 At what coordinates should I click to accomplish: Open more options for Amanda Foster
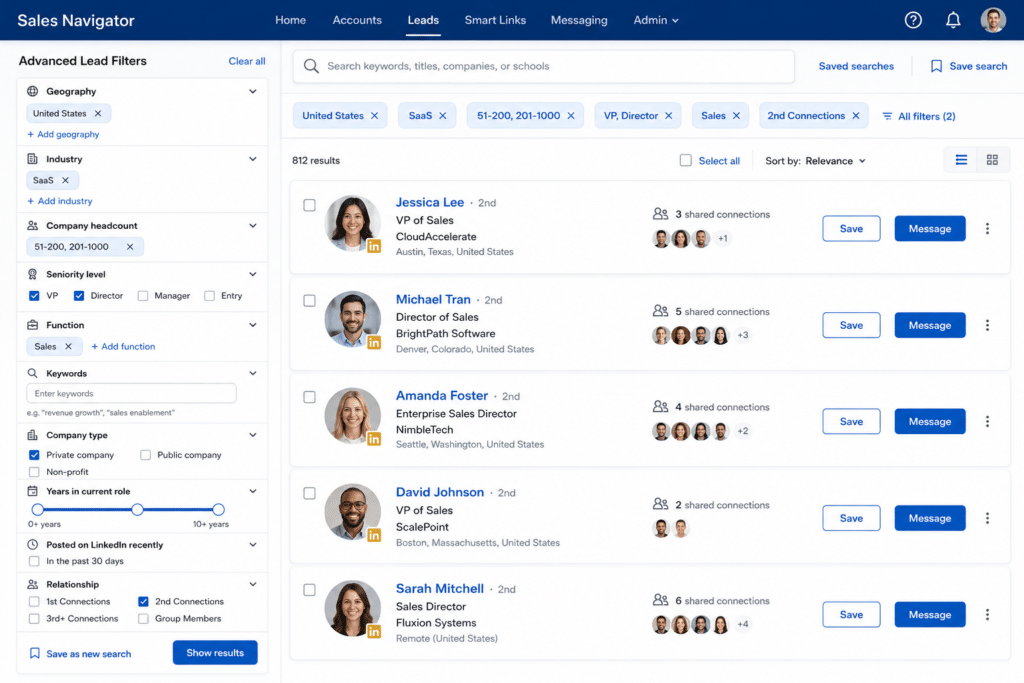[987, 422]
